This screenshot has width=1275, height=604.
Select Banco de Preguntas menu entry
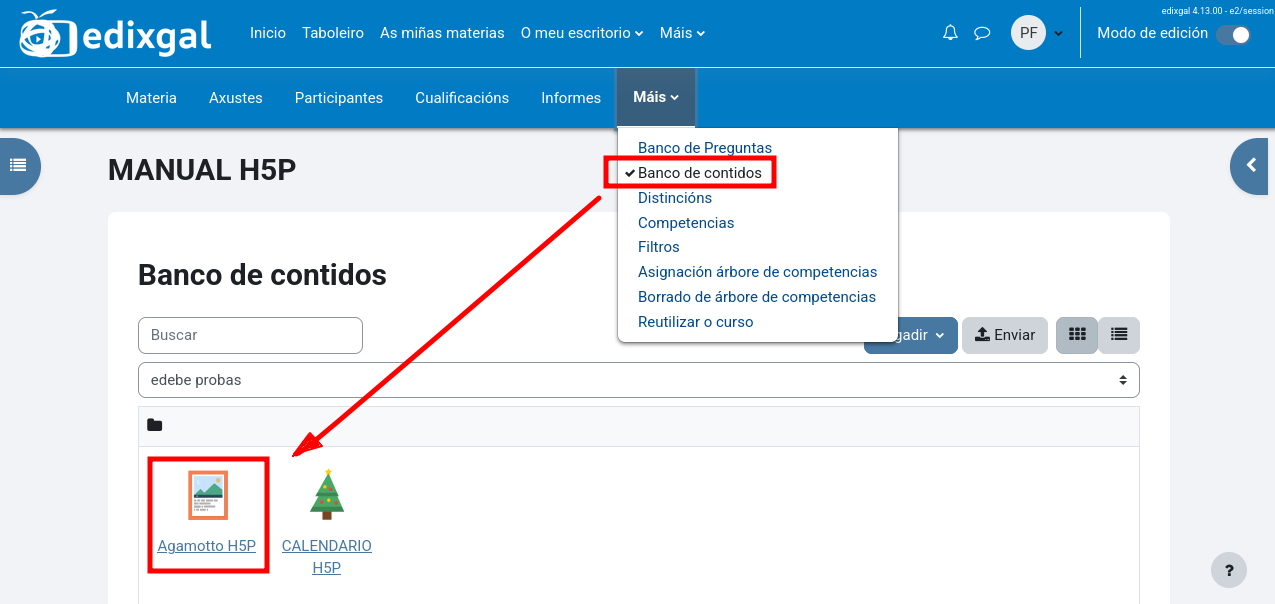coord(704,148)
